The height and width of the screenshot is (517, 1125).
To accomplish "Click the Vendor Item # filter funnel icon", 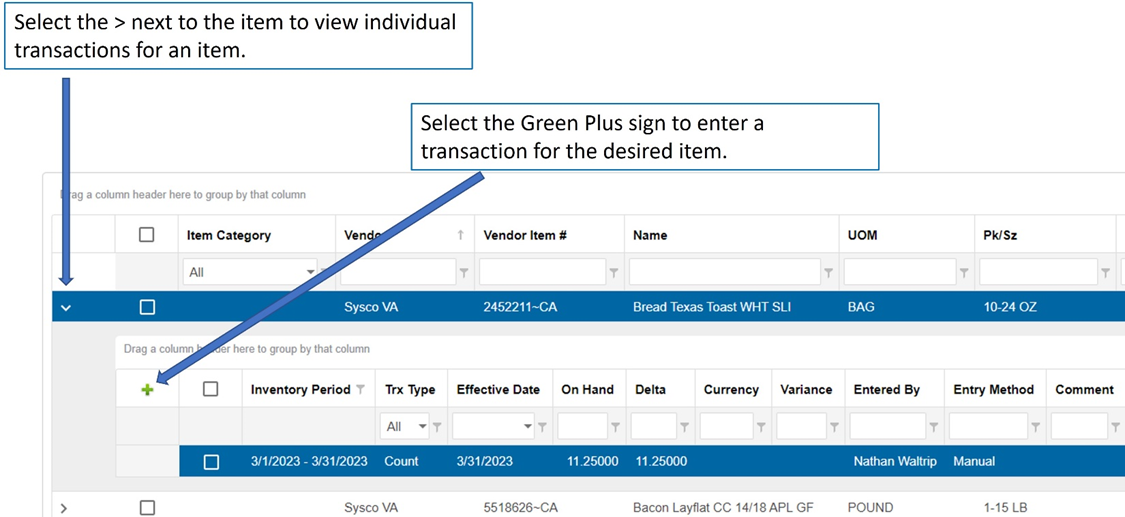I will (x=613, y=272).
